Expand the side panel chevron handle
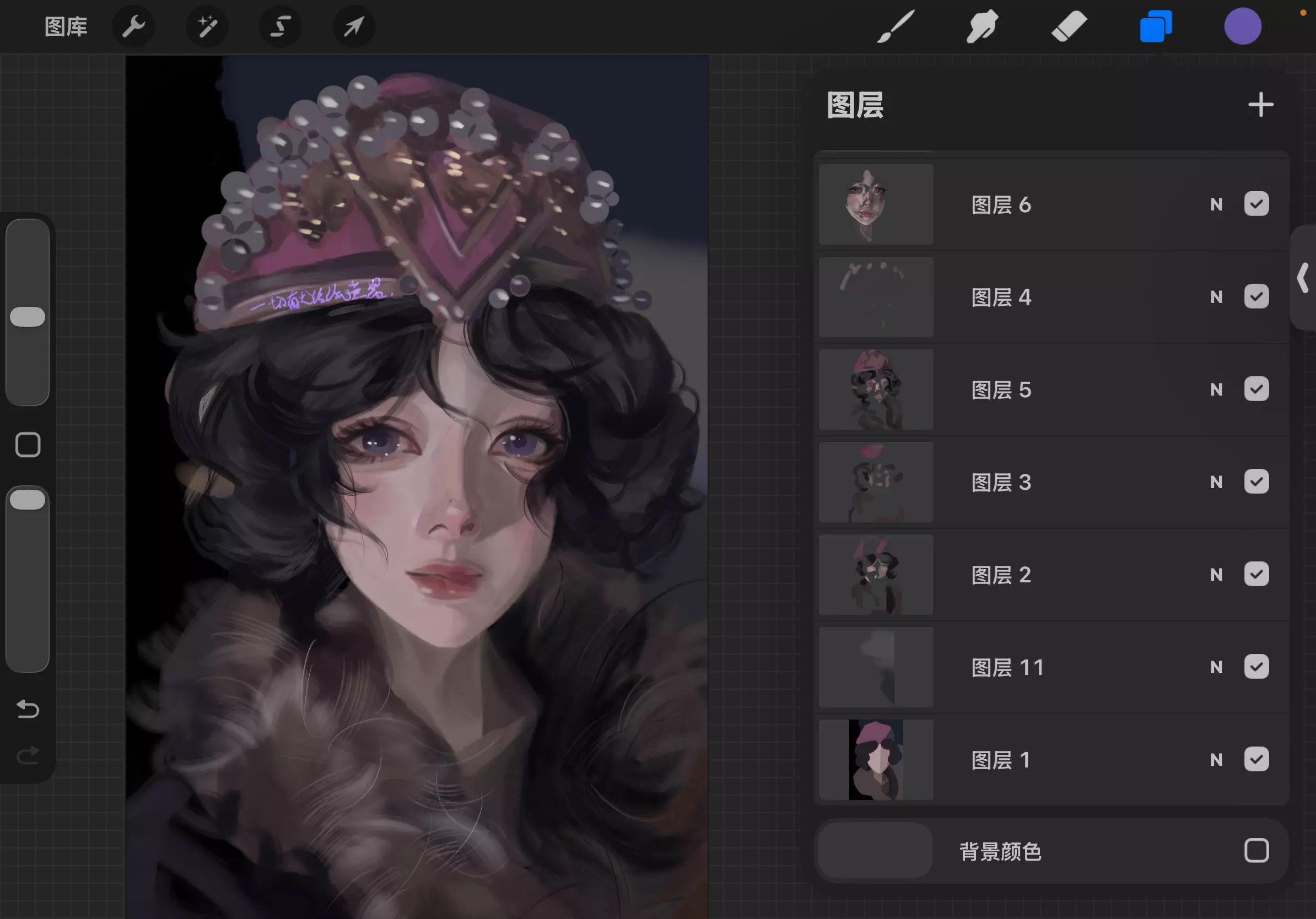Image resolution: width=1316 pixels, height=919 pixels. (x=1302, y=278)
